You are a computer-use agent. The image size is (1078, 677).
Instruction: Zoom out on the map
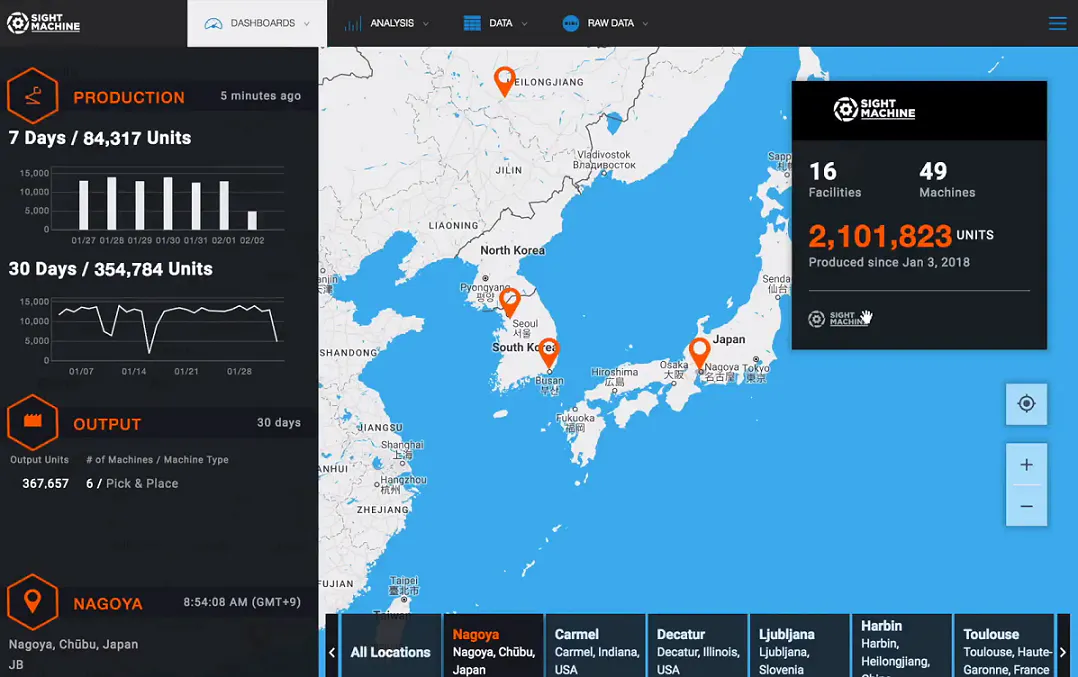tap(1026, 506)
